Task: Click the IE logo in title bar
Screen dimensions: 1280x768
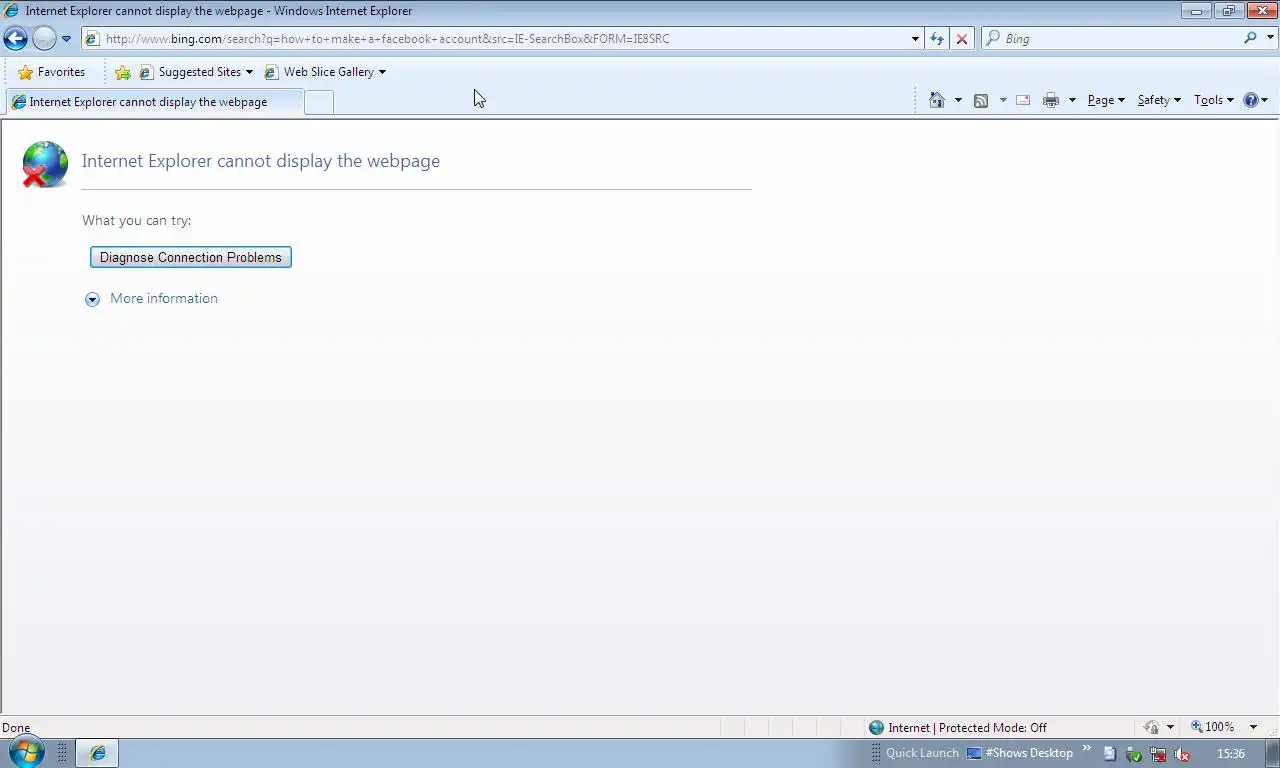Action: (x=12, y=11)
